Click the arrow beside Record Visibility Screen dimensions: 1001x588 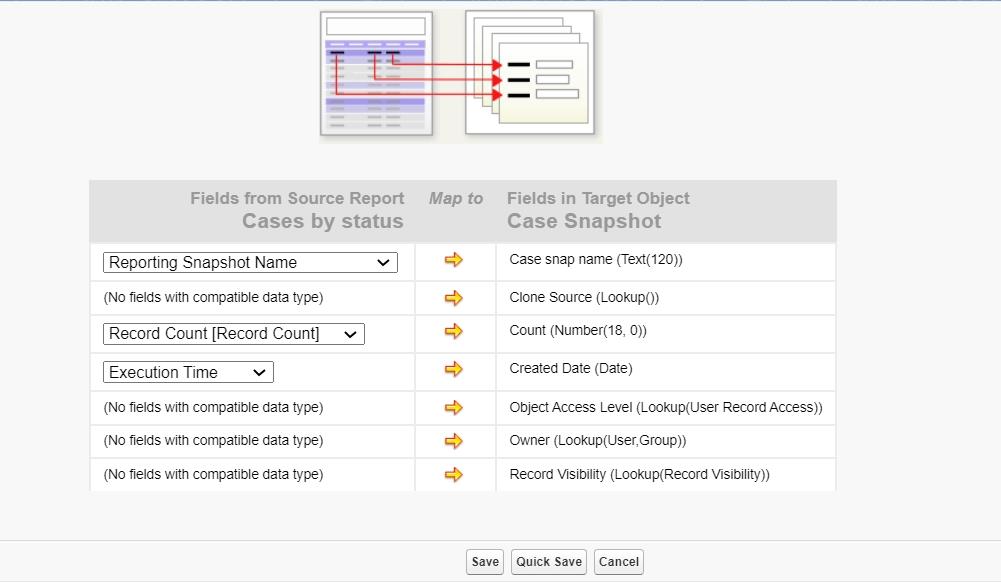[454, 475]
